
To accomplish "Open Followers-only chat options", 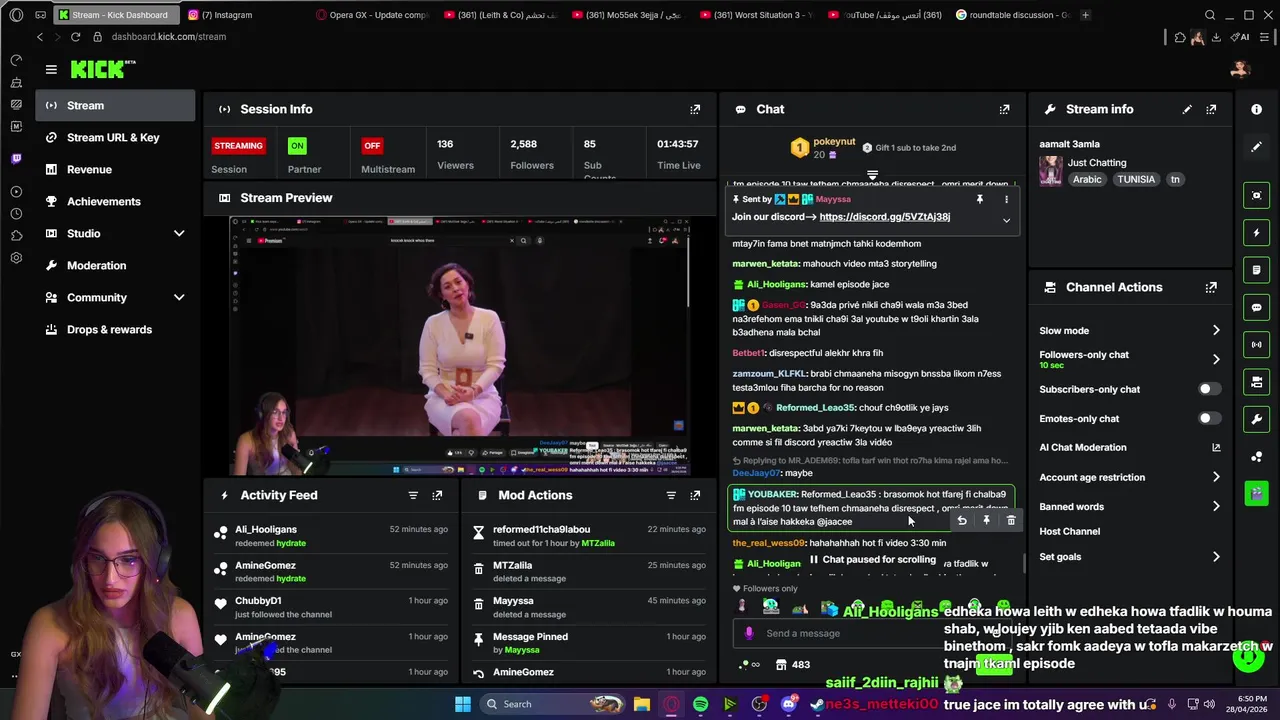I will coord(1130,359).
